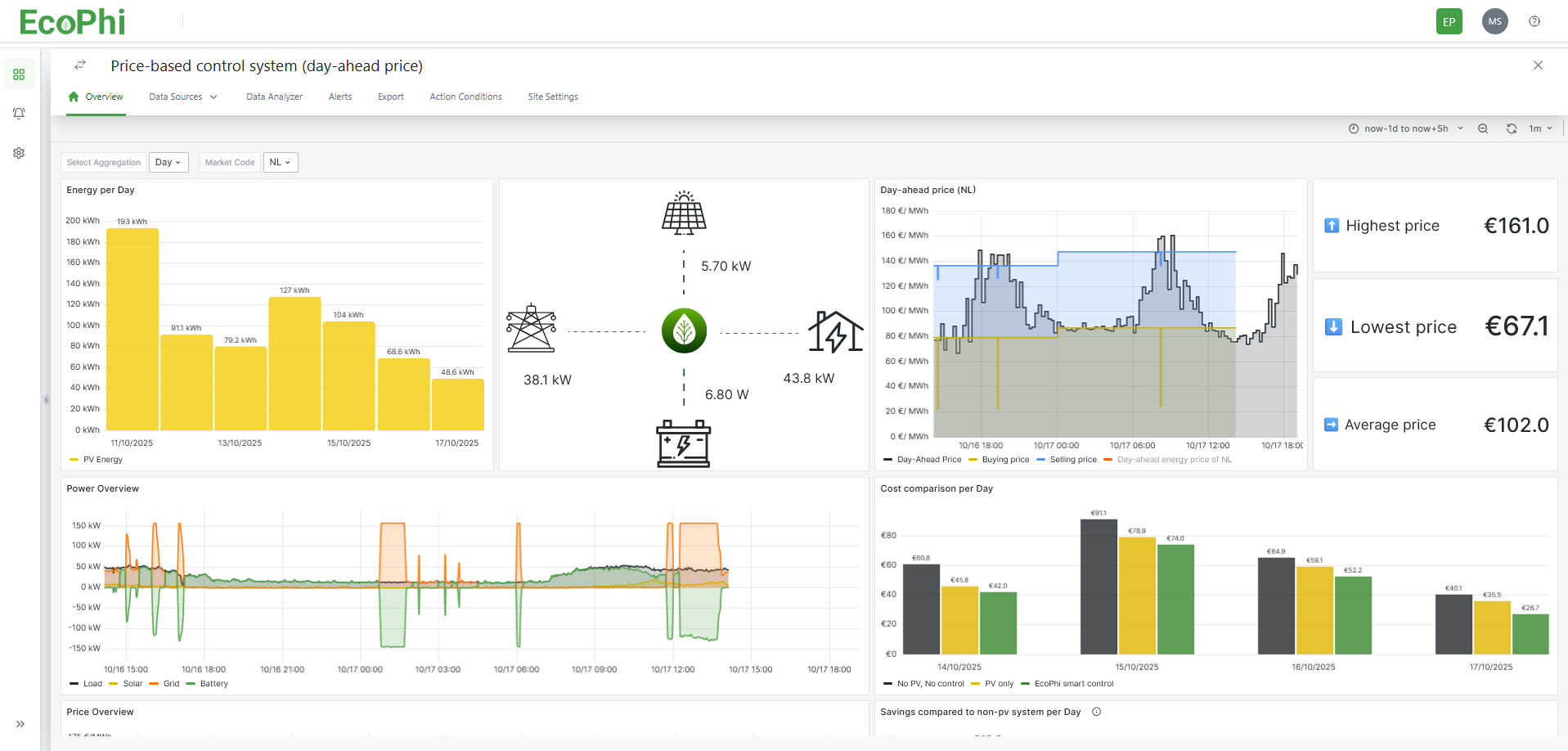The width and height of the screenshot is (1568, 751).
Task: Switch to the Data Analyzer tab
Action: pos(274,97)
